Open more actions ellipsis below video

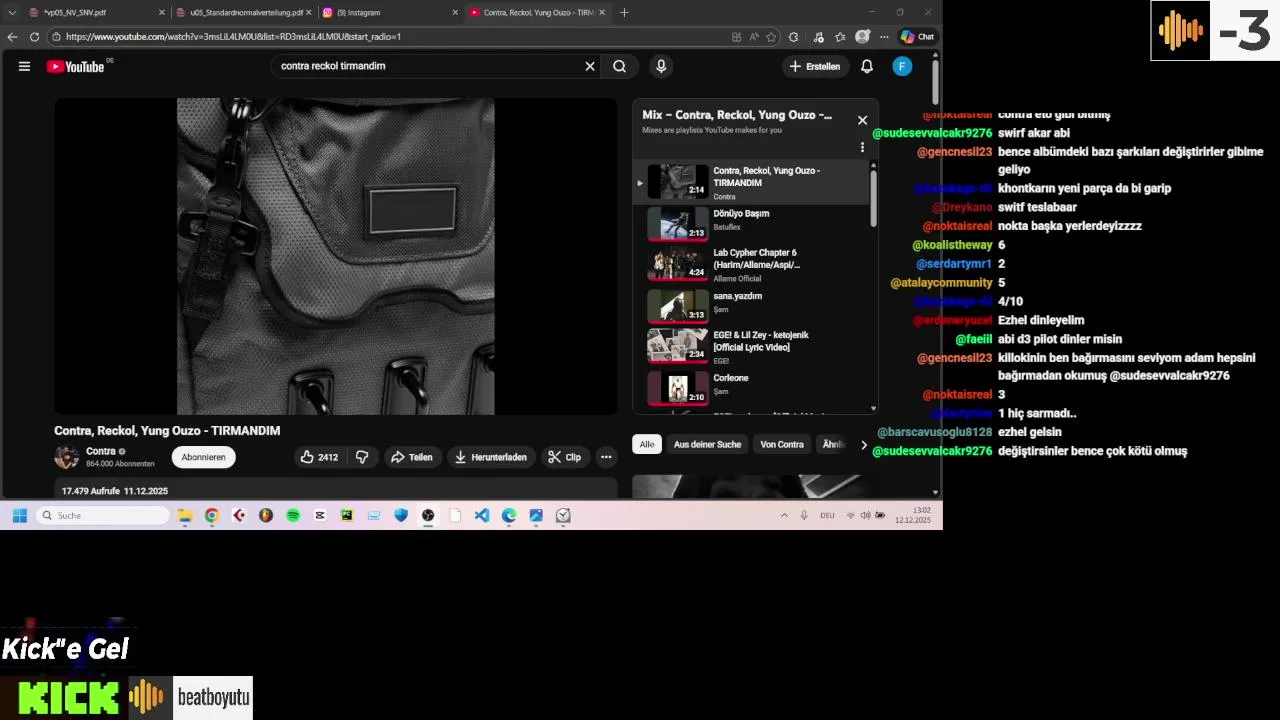click(x=606, y=457)
